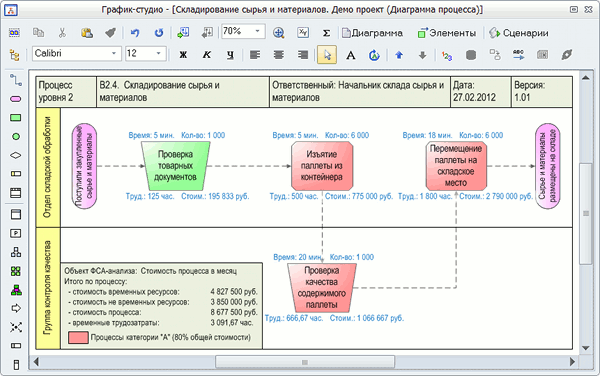
Task: Select the connector line tool in sidebar
Action: [16, 80]
